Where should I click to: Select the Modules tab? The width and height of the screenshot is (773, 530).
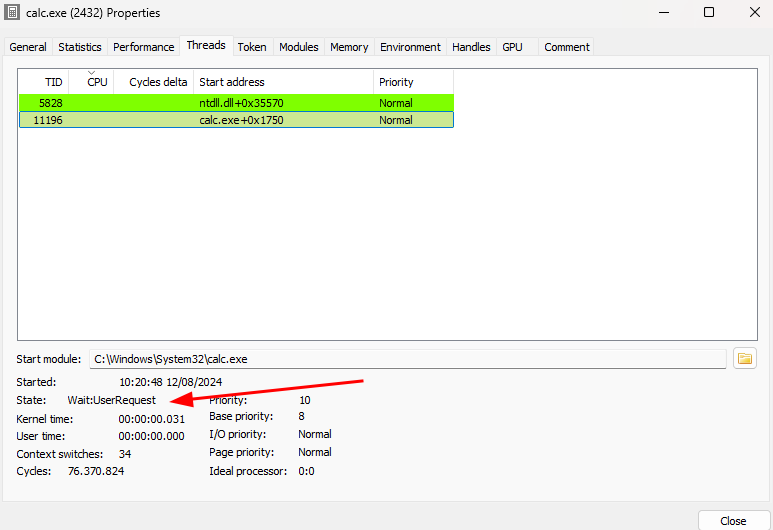[x=299, y=47]
